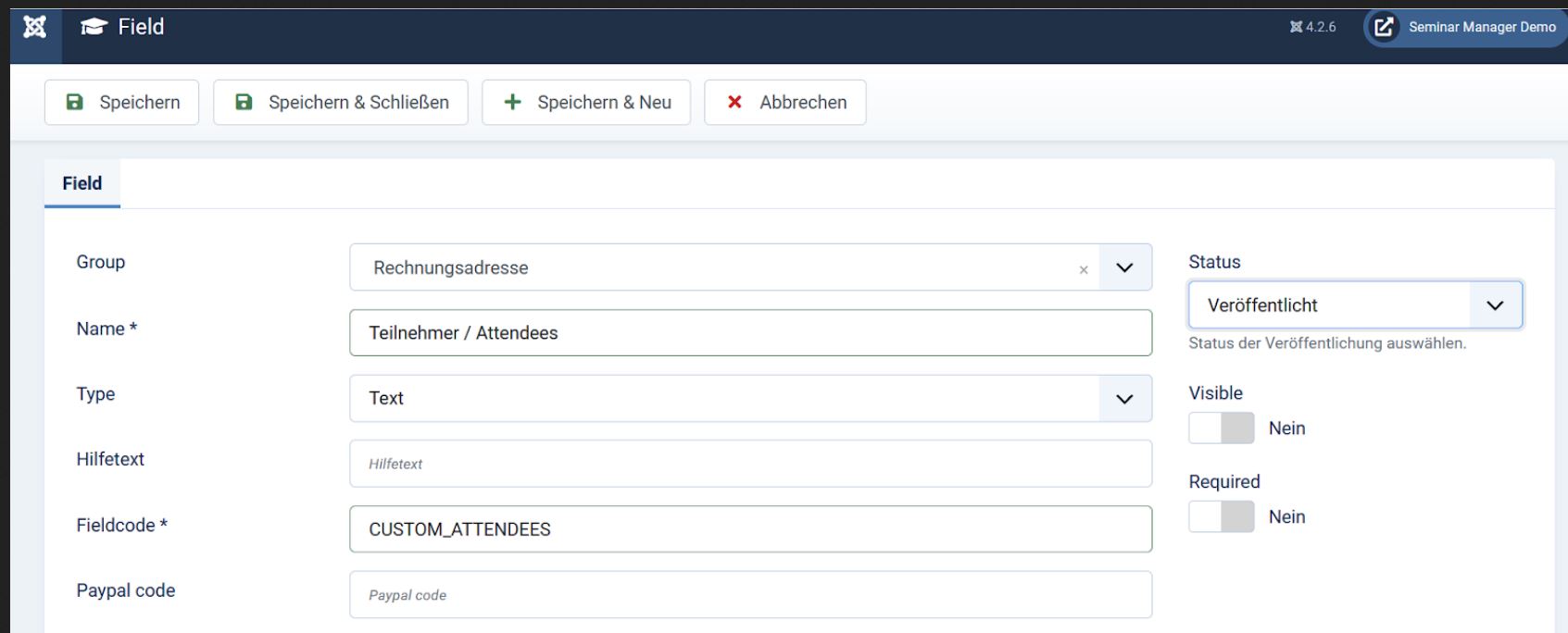1568x633 pixels.
Task: Click the graduation cap Field icon
Action: click(94, 27)
